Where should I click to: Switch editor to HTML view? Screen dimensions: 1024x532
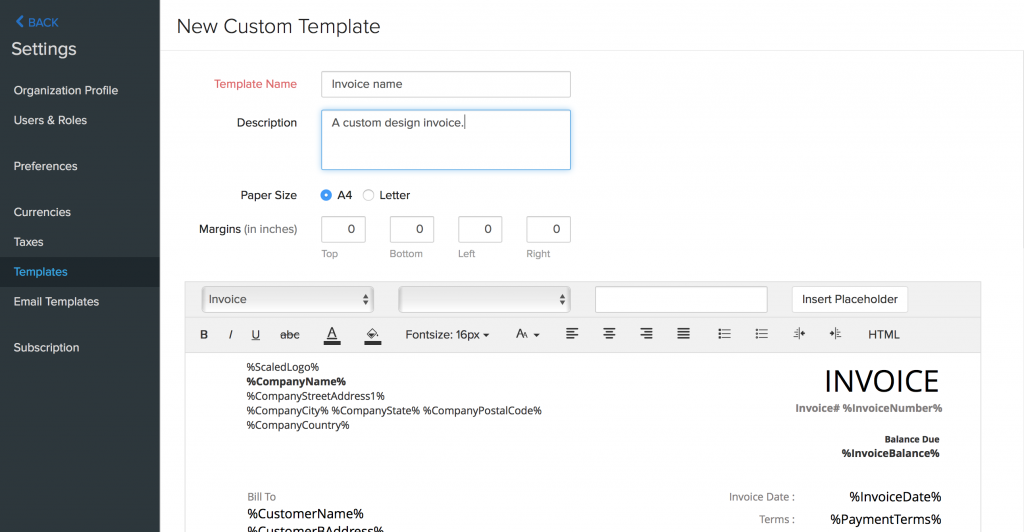[884, 334]
